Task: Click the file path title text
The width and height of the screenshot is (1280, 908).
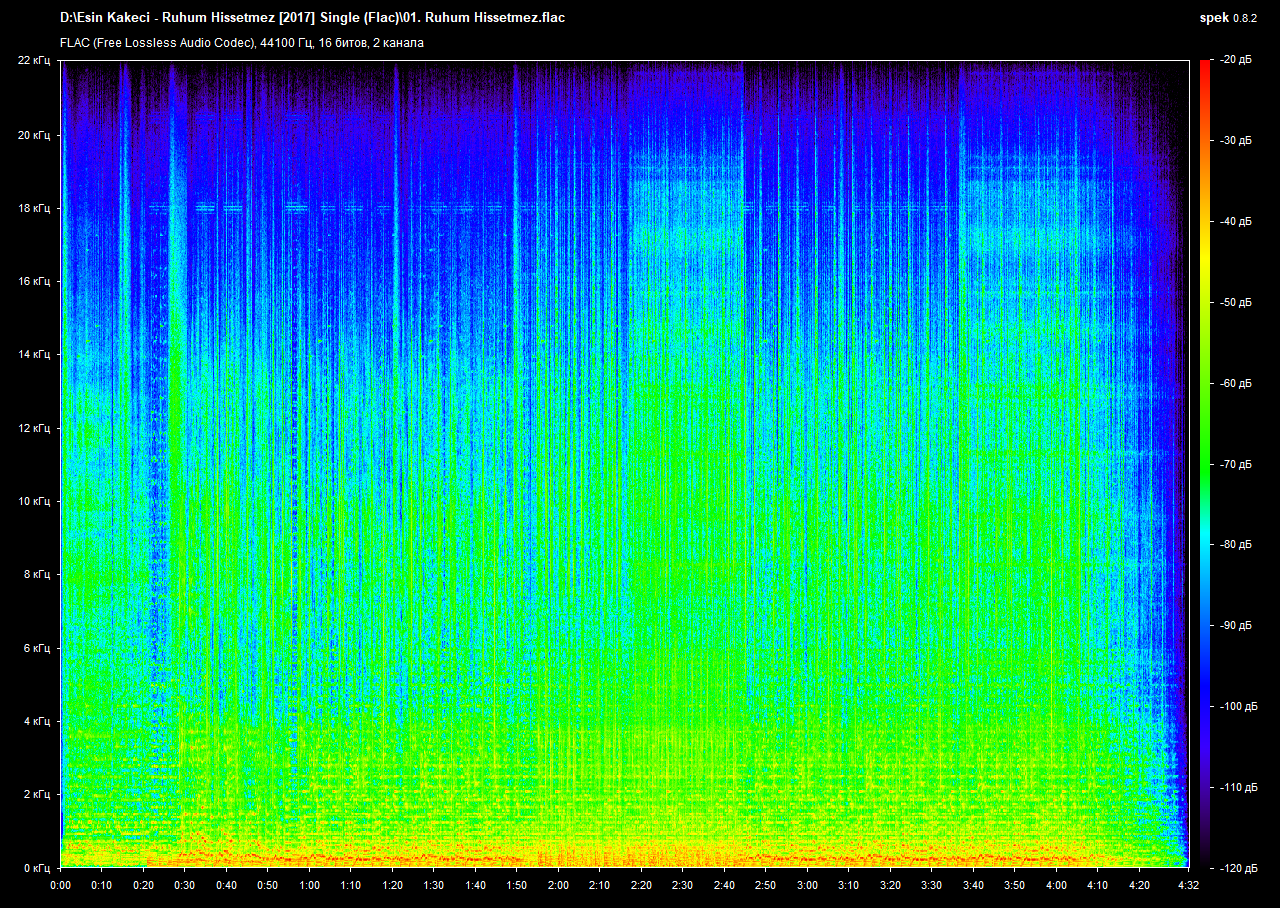Action: (x=312, y=18)
